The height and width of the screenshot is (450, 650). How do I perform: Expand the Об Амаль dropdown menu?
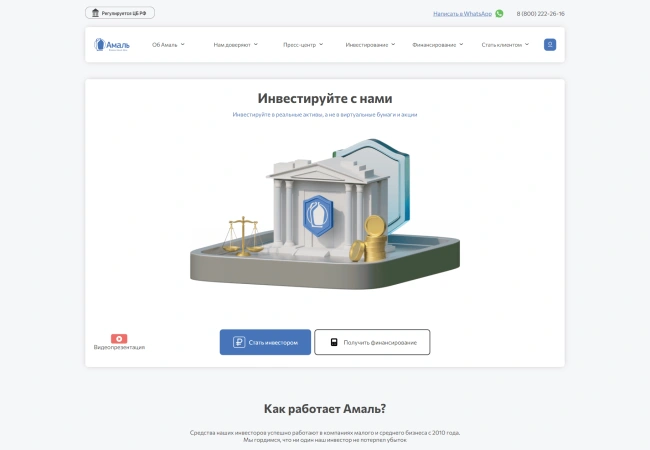coord(168,45)
